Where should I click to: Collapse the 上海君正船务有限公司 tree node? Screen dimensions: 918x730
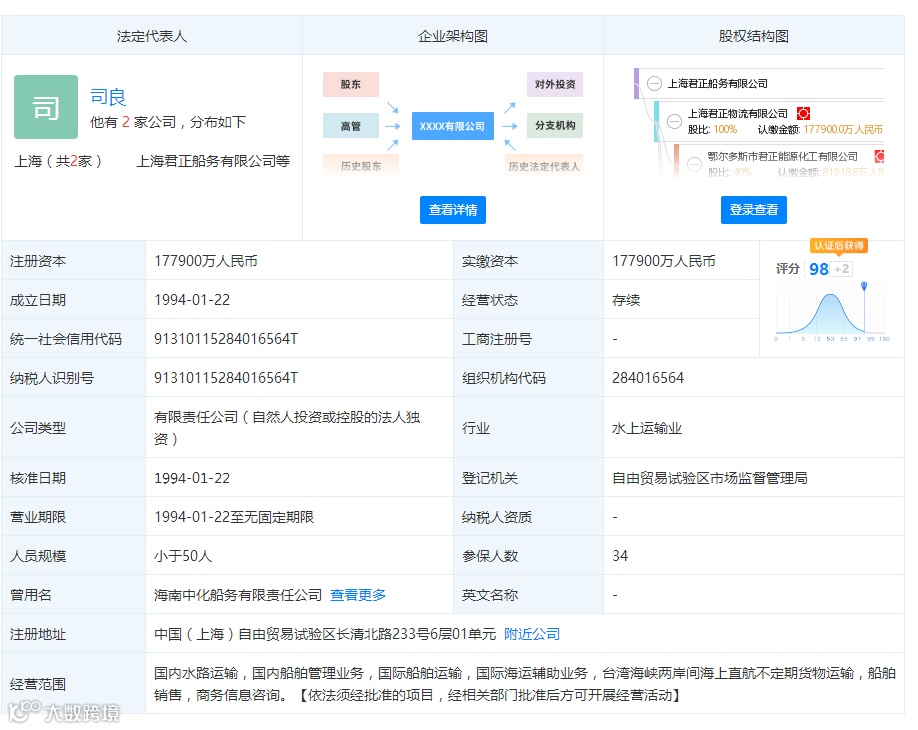[654, 84]
